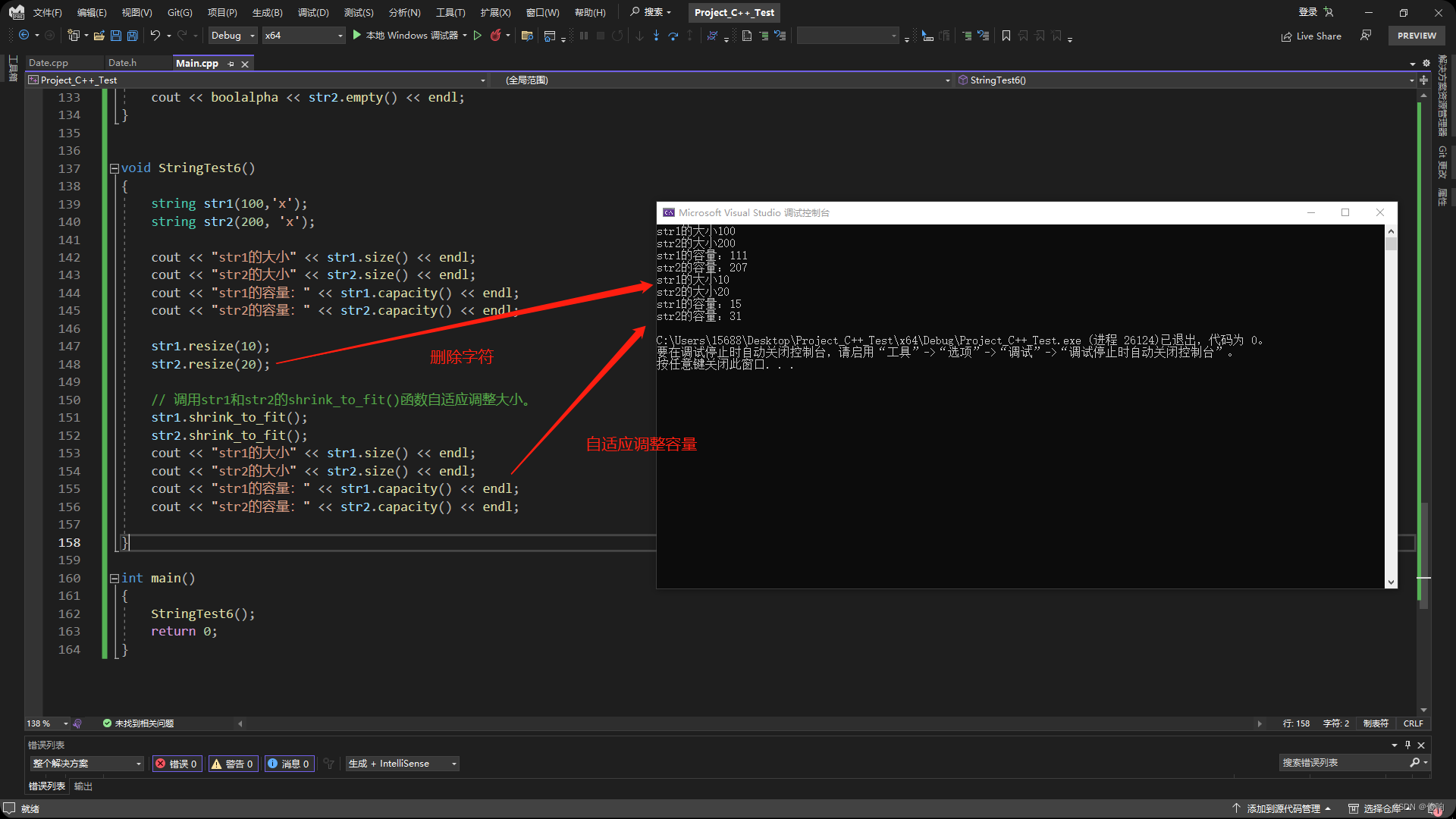Click the console window scrollbar down arrow
The width and height of the screenshot is (1456, 819).
coord(1391,582)
